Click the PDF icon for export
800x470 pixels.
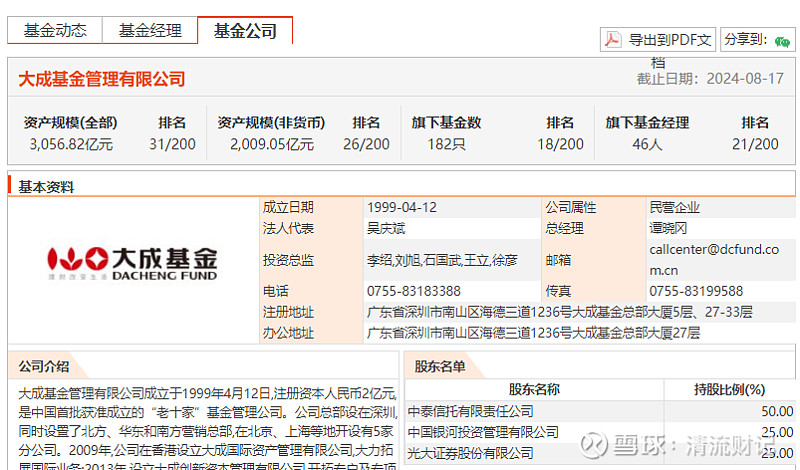pyautogui.click(x=612, y=39)
